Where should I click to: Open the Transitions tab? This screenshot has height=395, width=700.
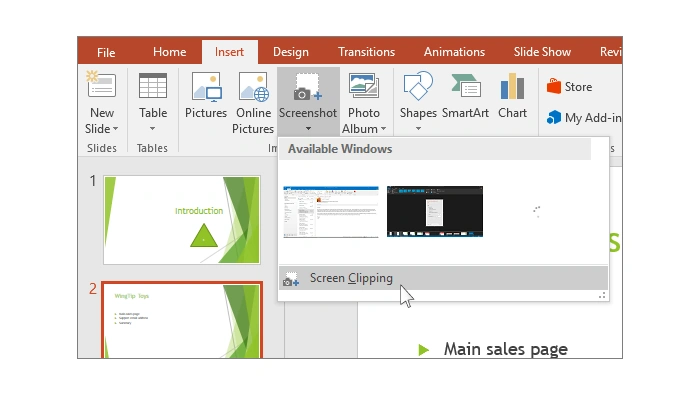click(x=366, y=52)
